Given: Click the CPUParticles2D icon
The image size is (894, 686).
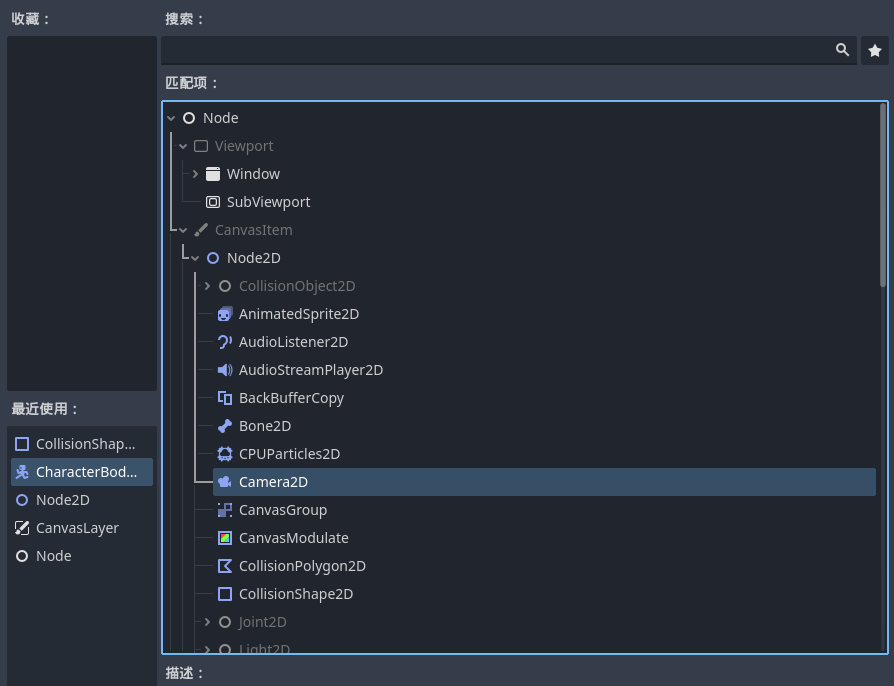Looking at the screenshot, I should coord(225,454).
